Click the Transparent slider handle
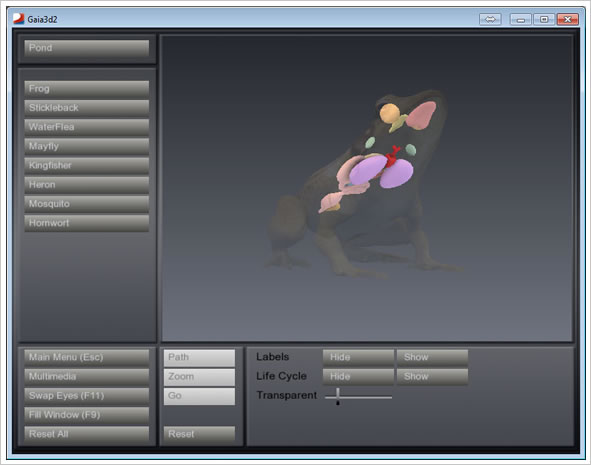Image resolution: width=591 pixels, height=465 pixels. [x=338, y=396]
